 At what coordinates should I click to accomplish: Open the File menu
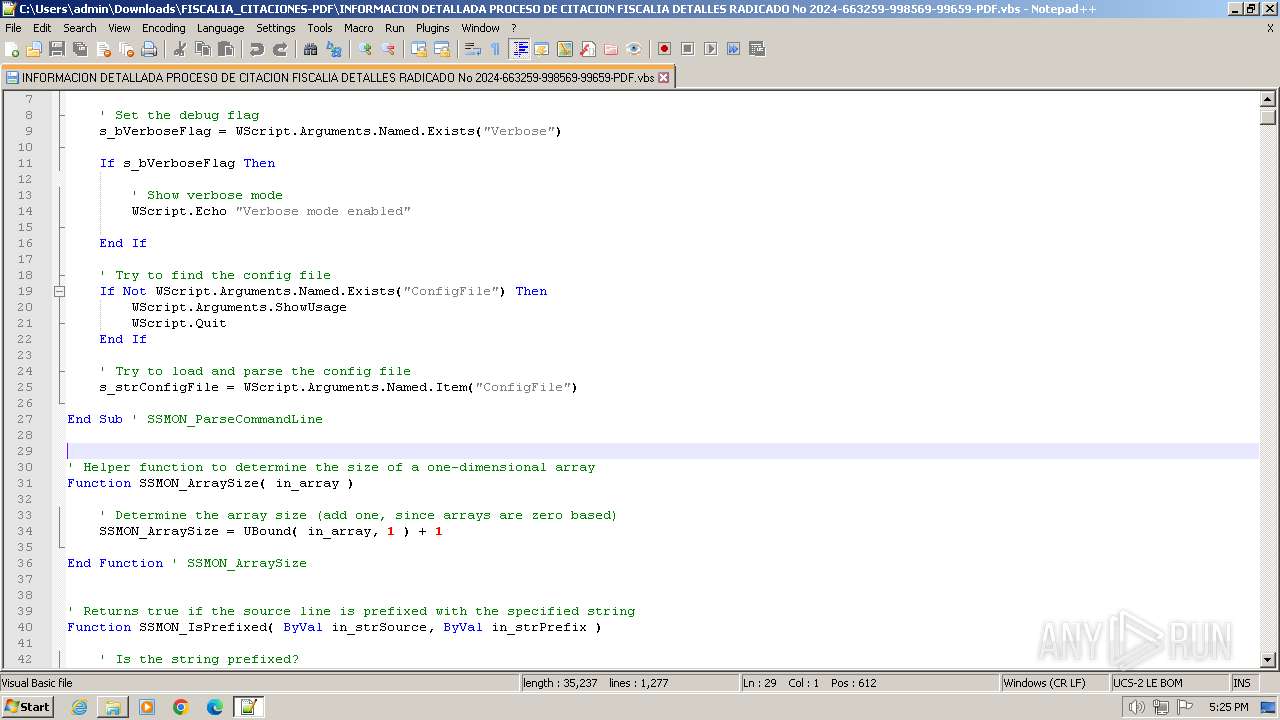[x=13, y=28]
